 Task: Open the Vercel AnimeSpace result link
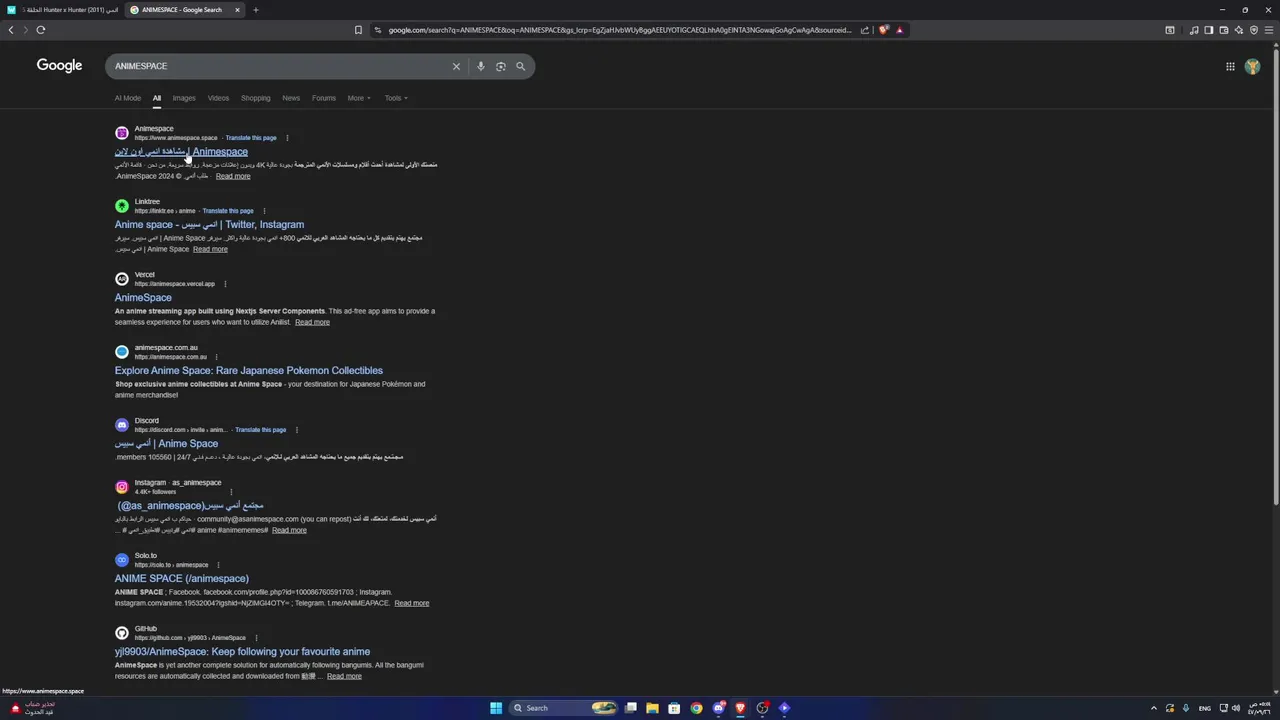[143, 298]
